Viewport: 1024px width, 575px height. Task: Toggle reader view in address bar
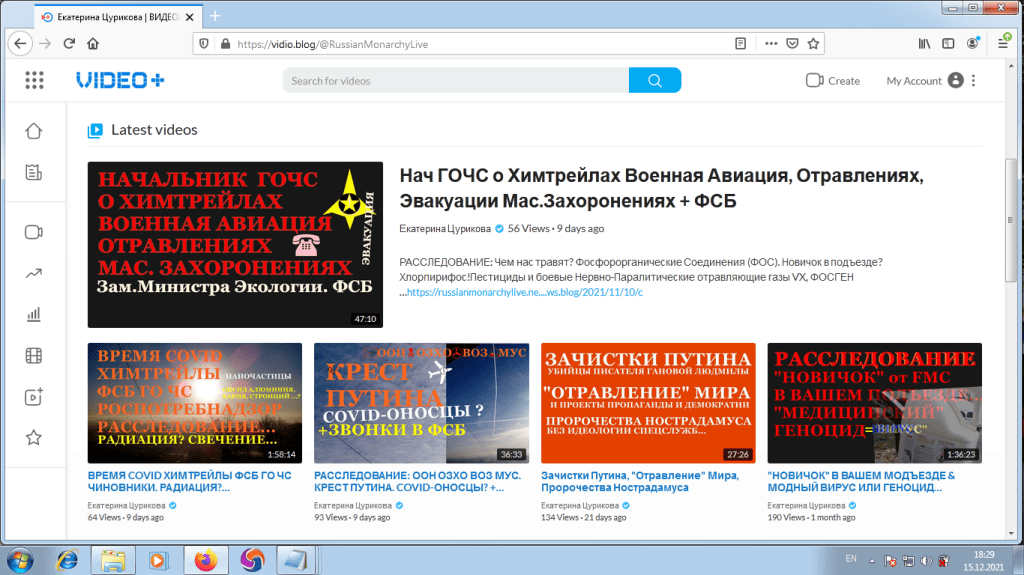740,44
